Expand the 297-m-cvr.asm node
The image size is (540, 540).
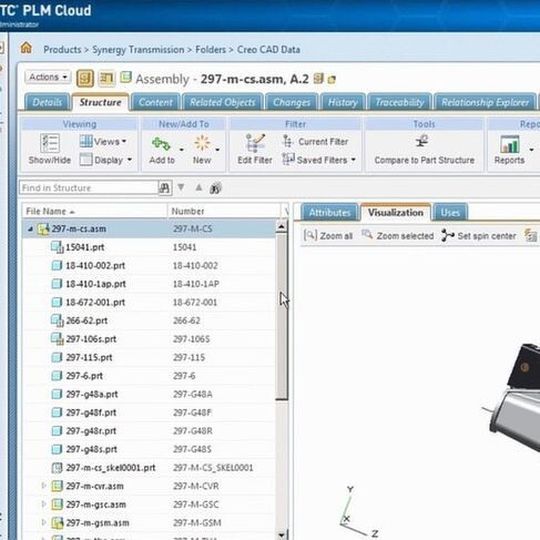[x=44, y=486]
